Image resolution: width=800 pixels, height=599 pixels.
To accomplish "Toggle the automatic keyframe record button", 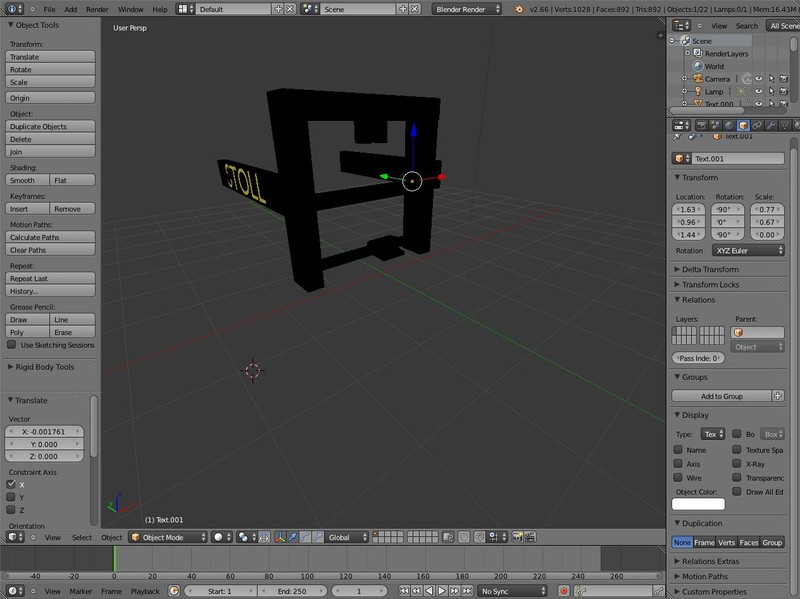I will click(564, 591).
